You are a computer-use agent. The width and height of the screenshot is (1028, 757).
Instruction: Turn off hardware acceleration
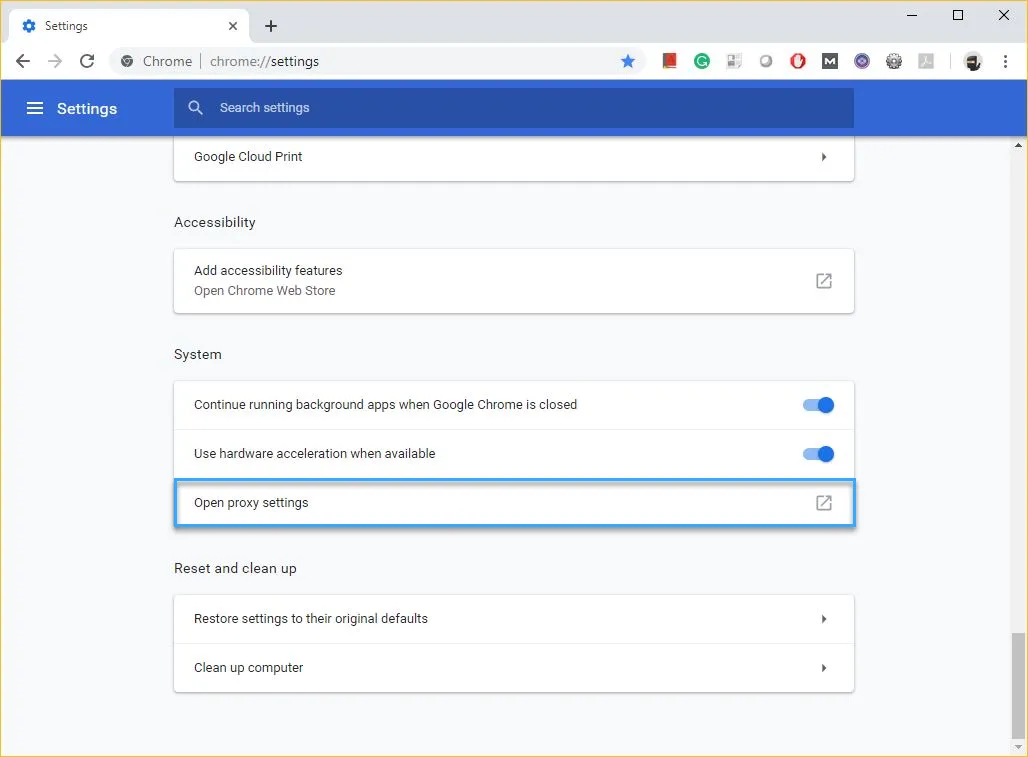point(817,454)
